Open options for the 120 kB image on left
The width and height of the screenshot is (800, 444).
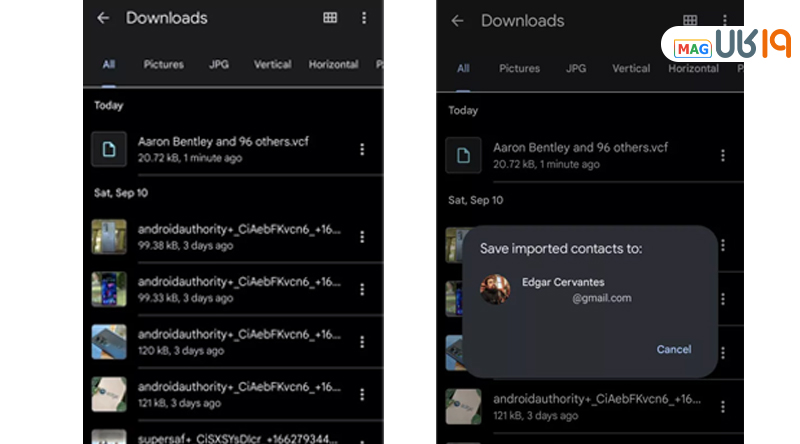[362, 341]
